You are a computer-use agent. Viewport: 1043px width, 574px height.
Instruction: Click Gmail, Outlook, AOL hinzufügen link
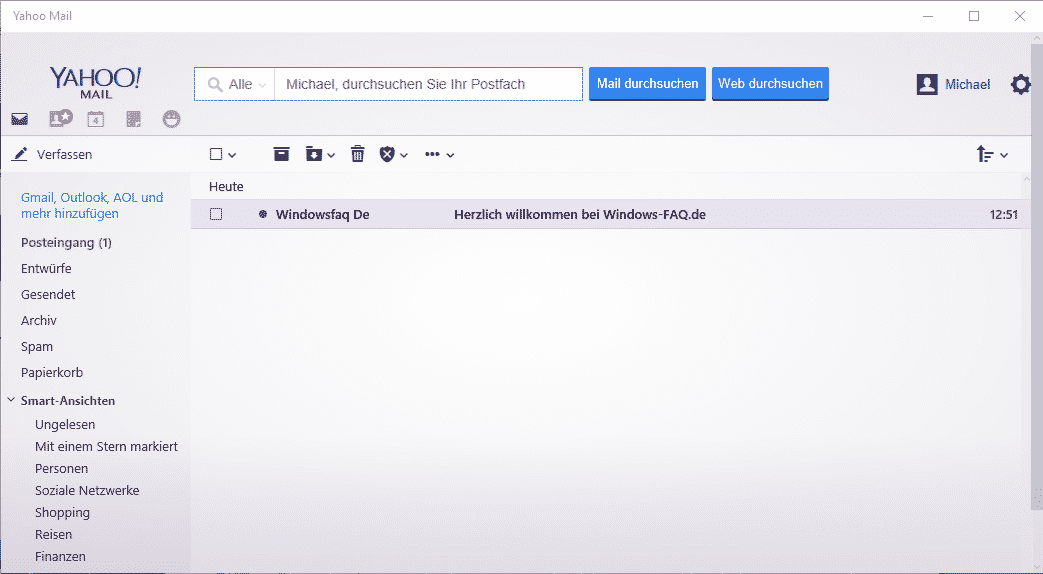(x=92, y=206)
